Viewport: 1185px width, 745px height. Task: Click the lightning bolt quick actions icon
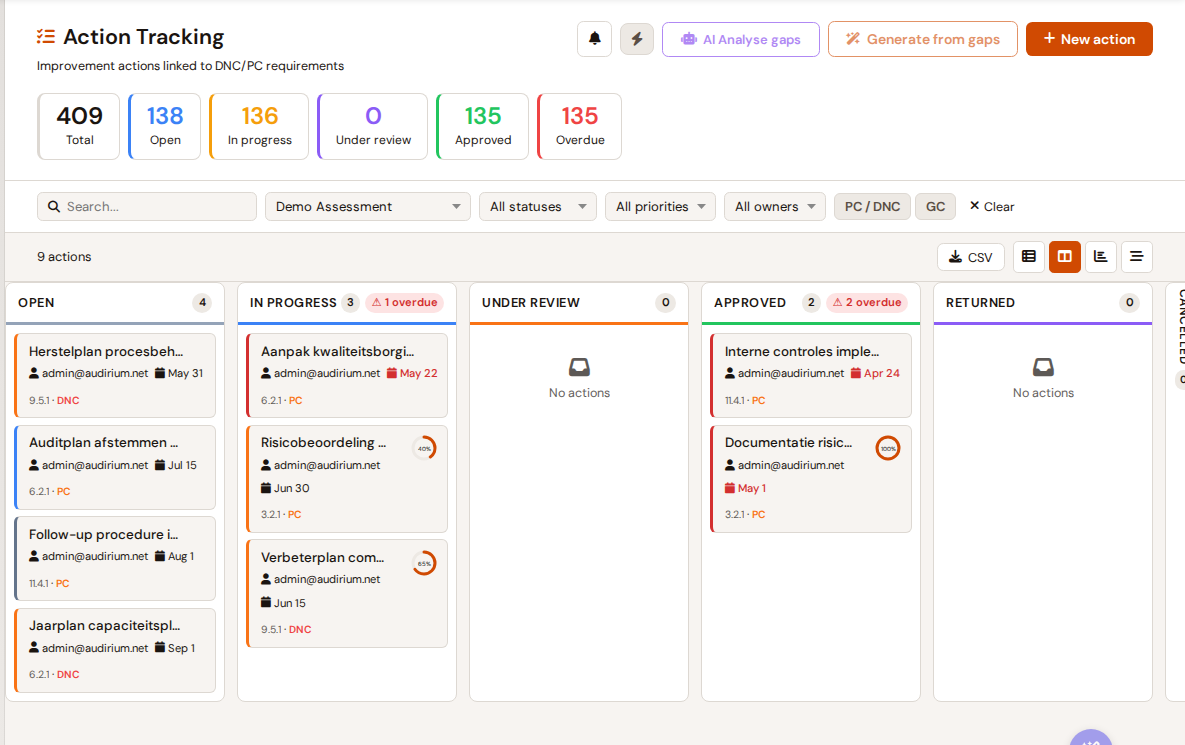pyautogui.click(x=637, y=39)
